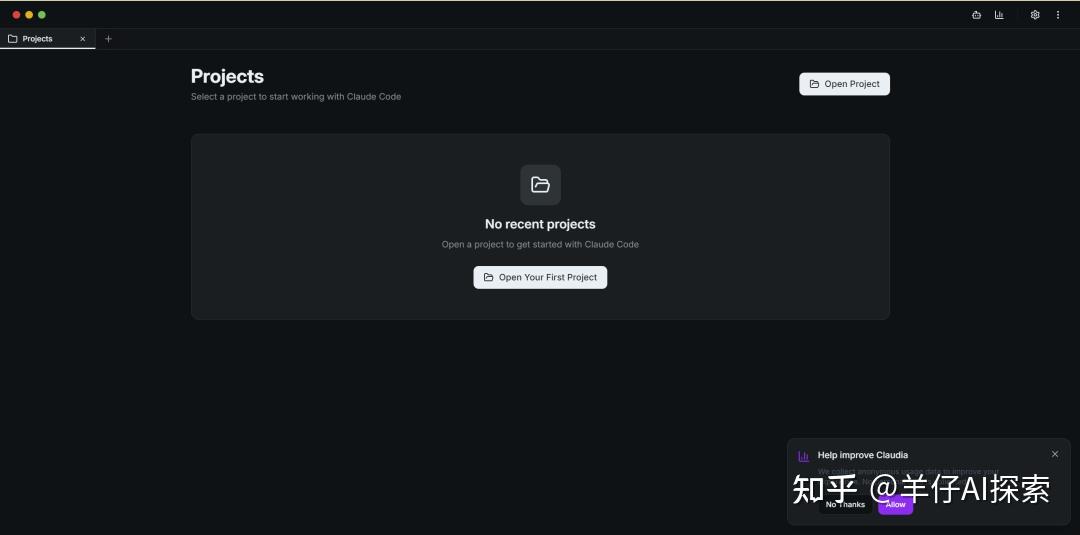Click the Open Your First Project button
Screen dimensions: 1080x535
[x=540, y=277]
